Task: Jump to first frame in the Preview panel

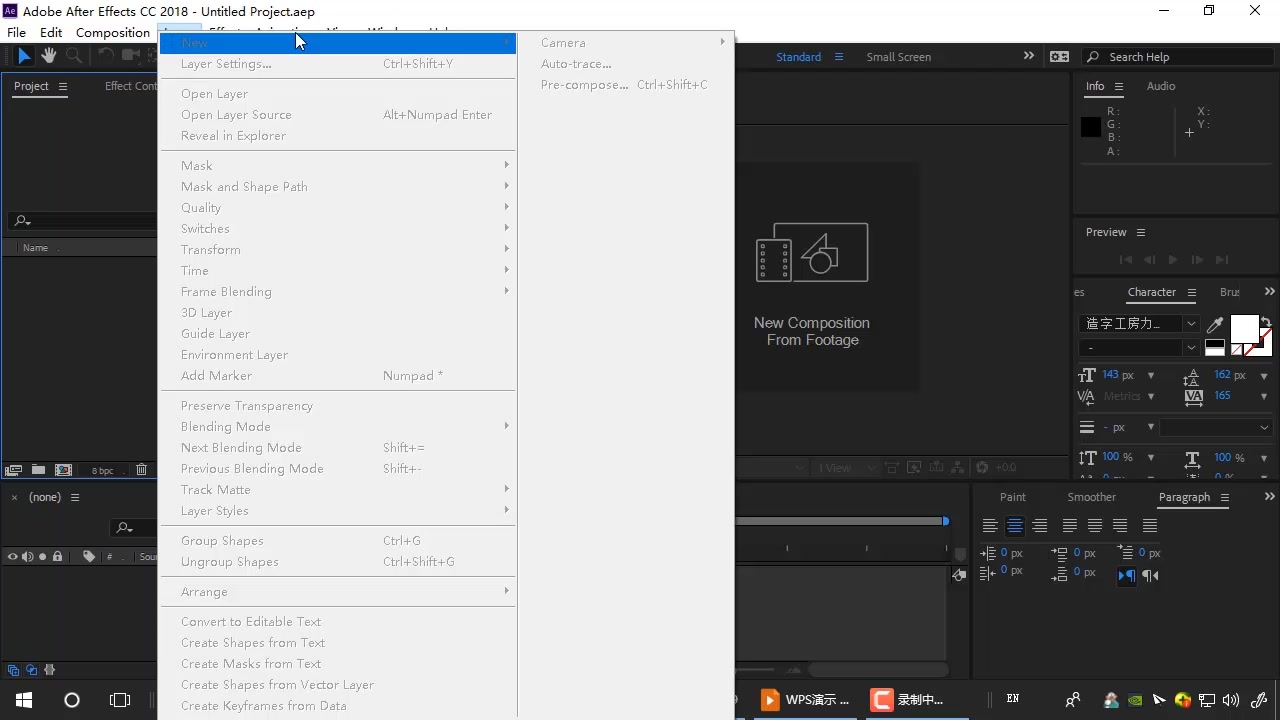Action: [1126, 260]
